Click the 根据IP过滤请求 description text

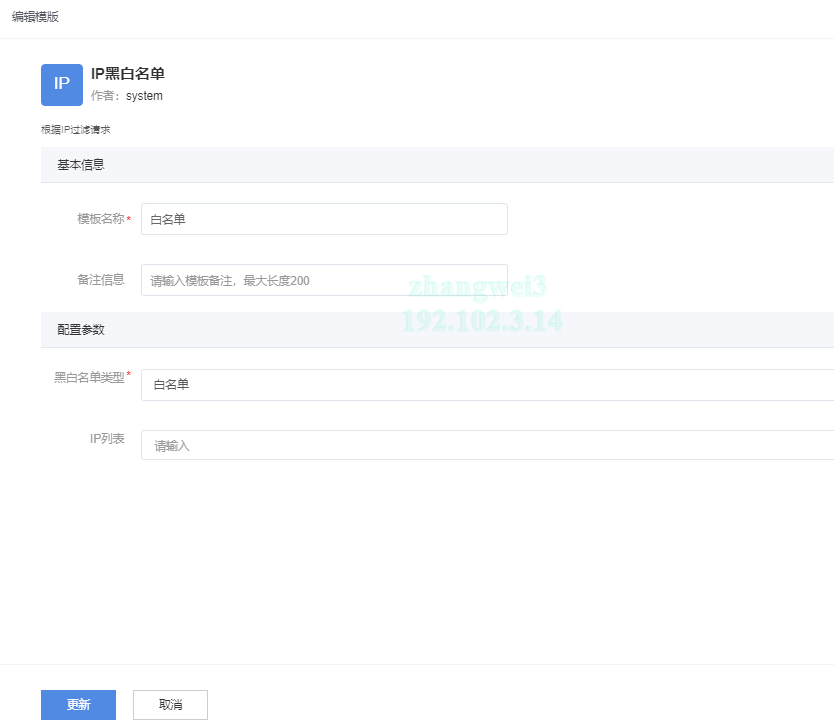(75, 130)
